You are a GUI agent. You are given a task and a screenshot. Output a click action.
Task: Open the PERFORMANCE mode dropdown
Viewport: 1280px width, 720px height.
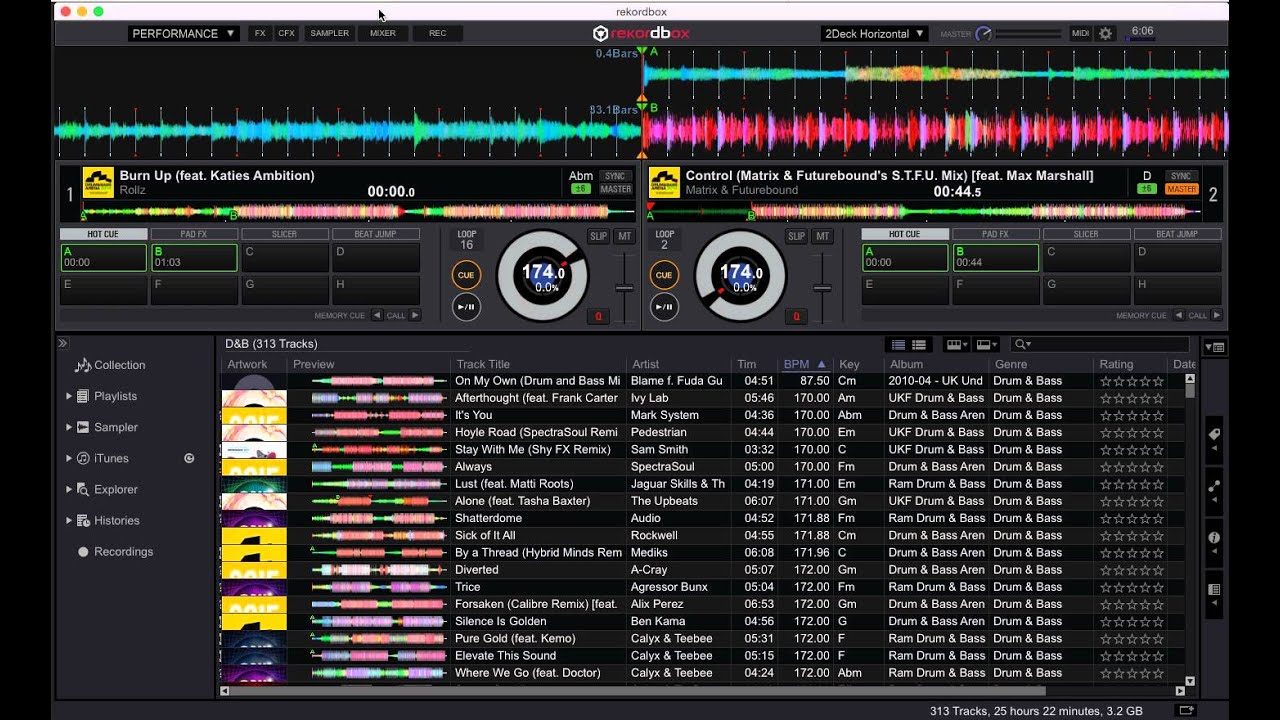coord(183,33)
